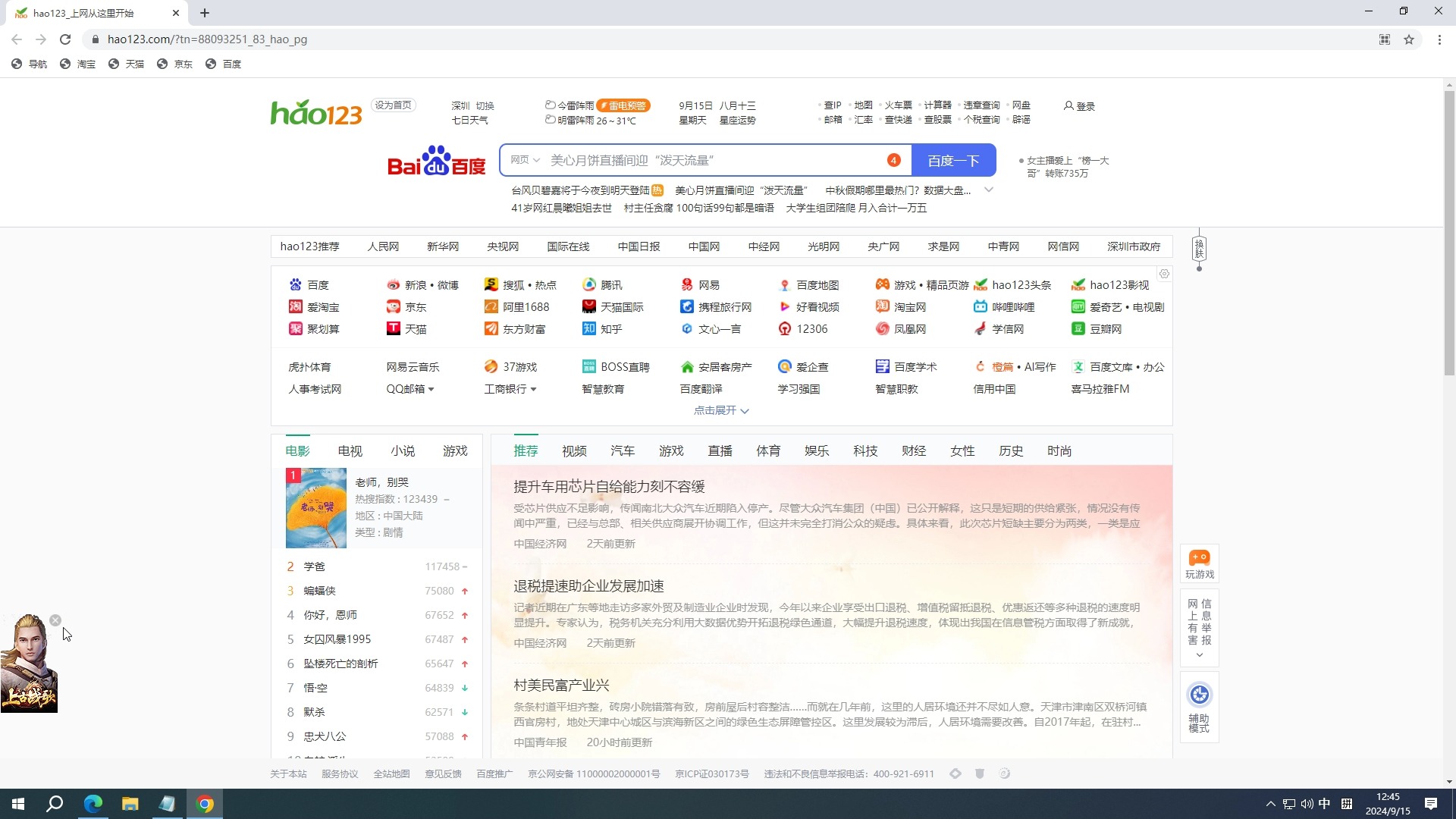Expand 网上有害信息举报 sidebar chevron
The image size is (1456, 819).
(x=1199, y=654)
